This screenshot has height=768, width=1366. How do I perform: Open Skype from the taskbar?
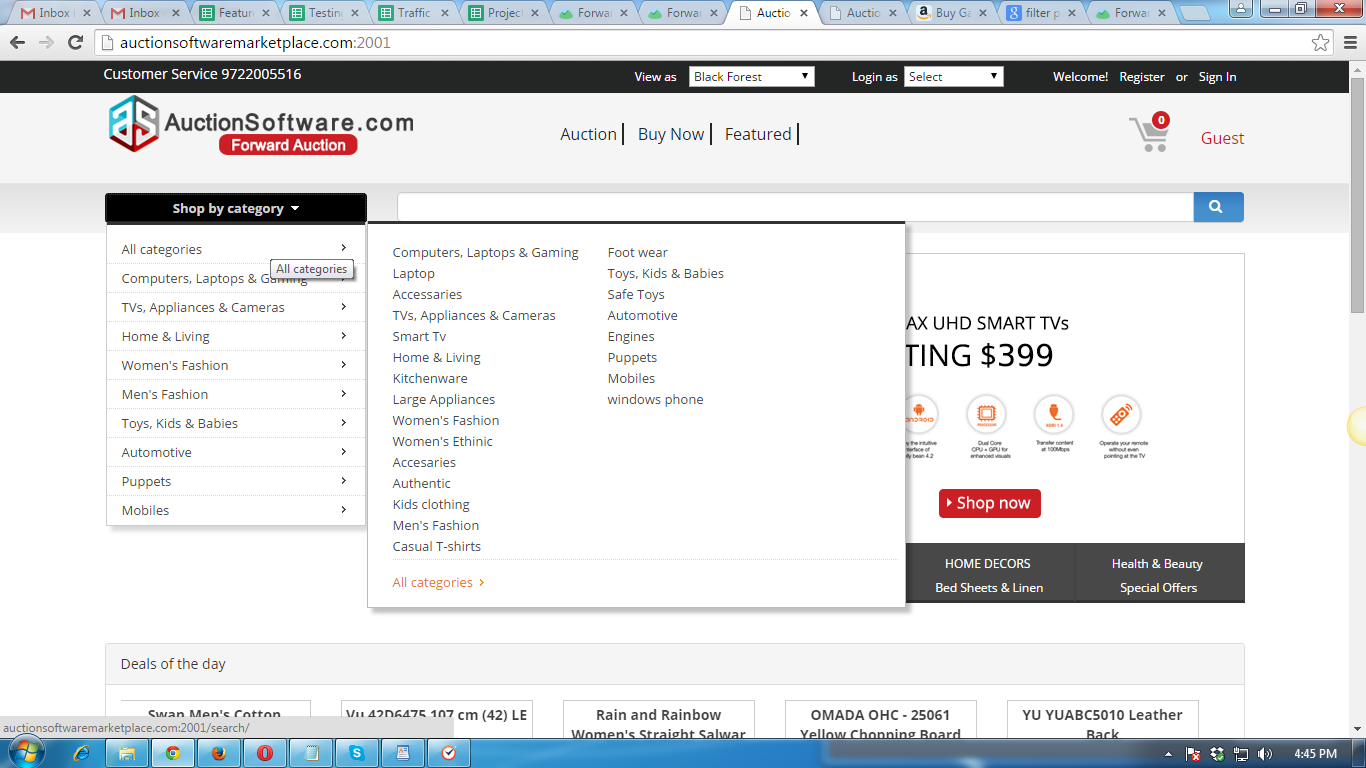coord(357,753)
